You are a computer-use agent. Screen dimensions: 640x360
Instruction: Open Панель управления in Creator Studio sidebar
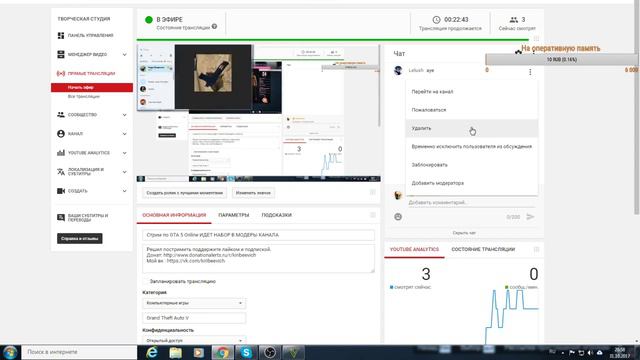[x=90, y=36]
